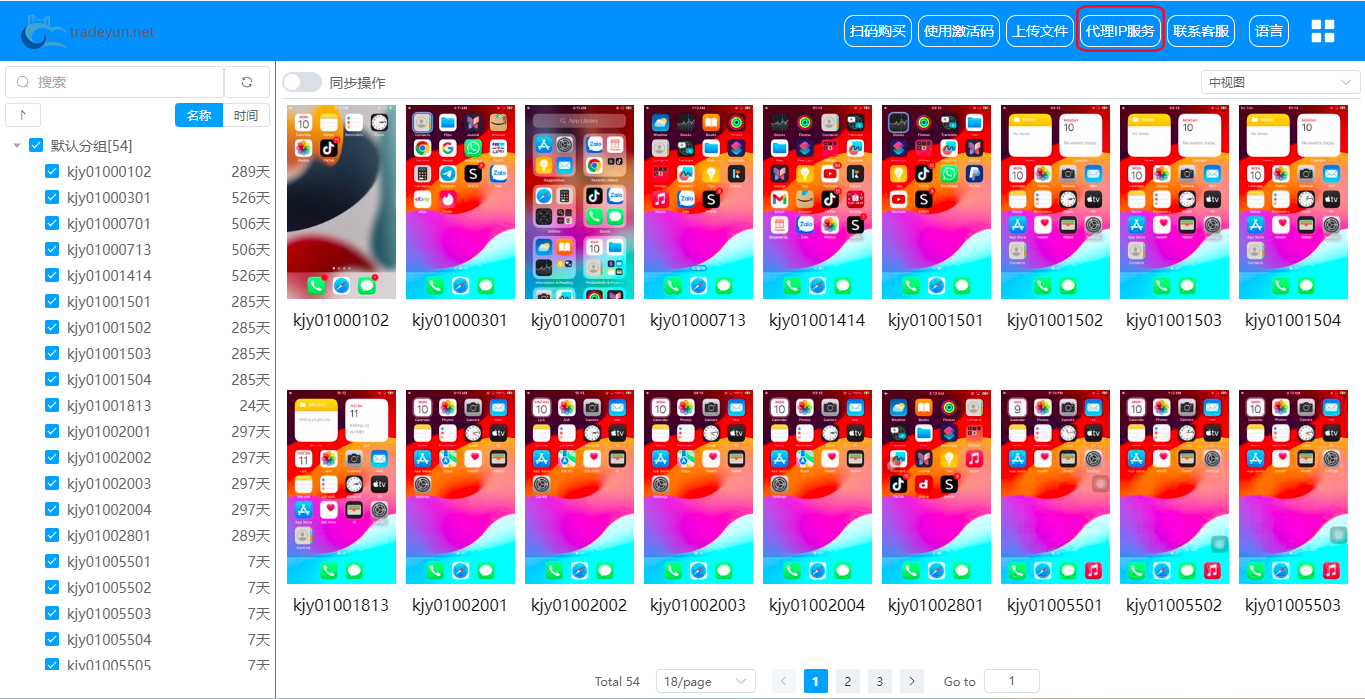Click the 扫码购买 button

[878, 31]
